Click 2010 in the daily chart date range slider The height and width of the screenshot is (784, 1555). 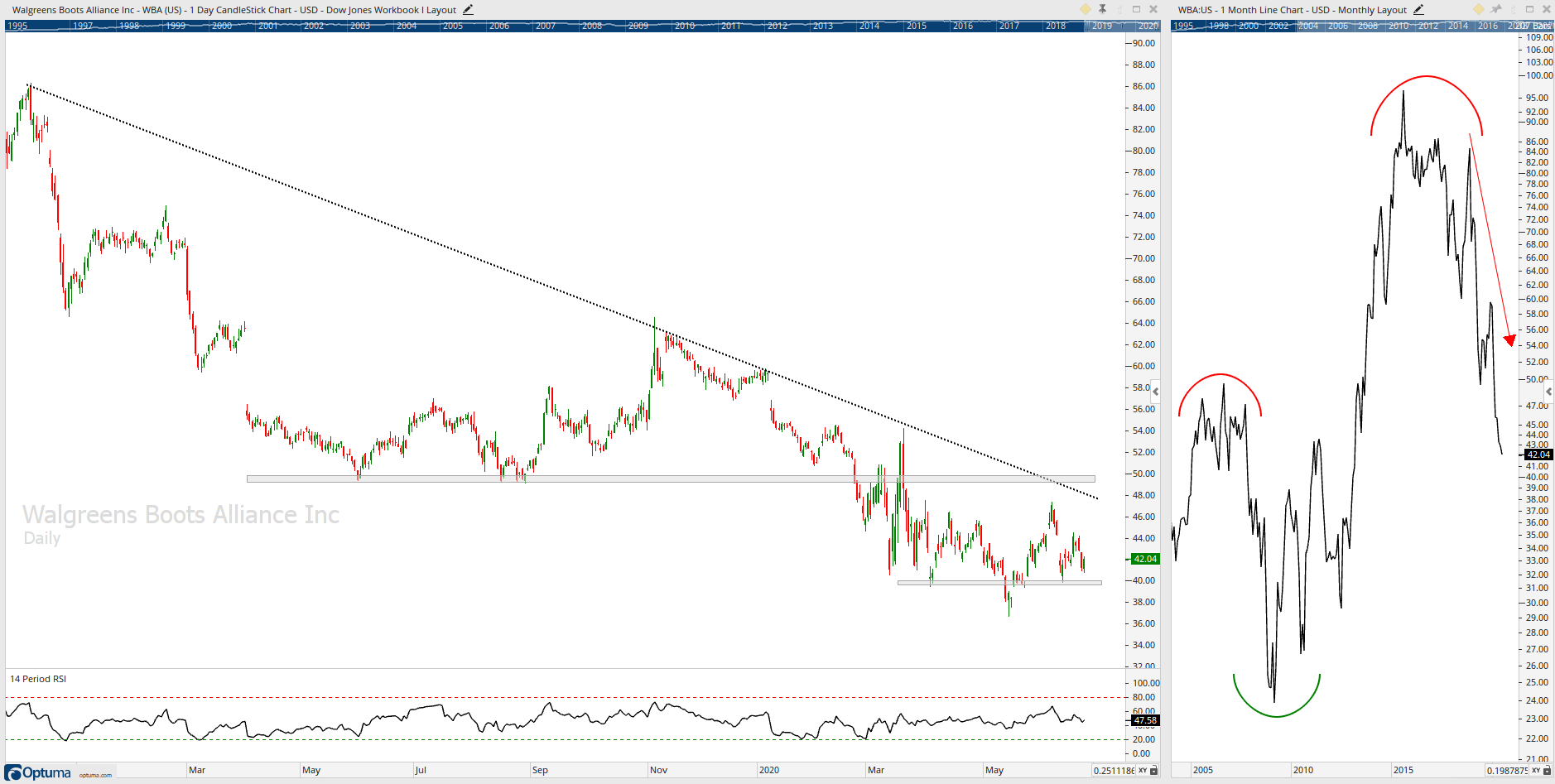tap(685, 26)
